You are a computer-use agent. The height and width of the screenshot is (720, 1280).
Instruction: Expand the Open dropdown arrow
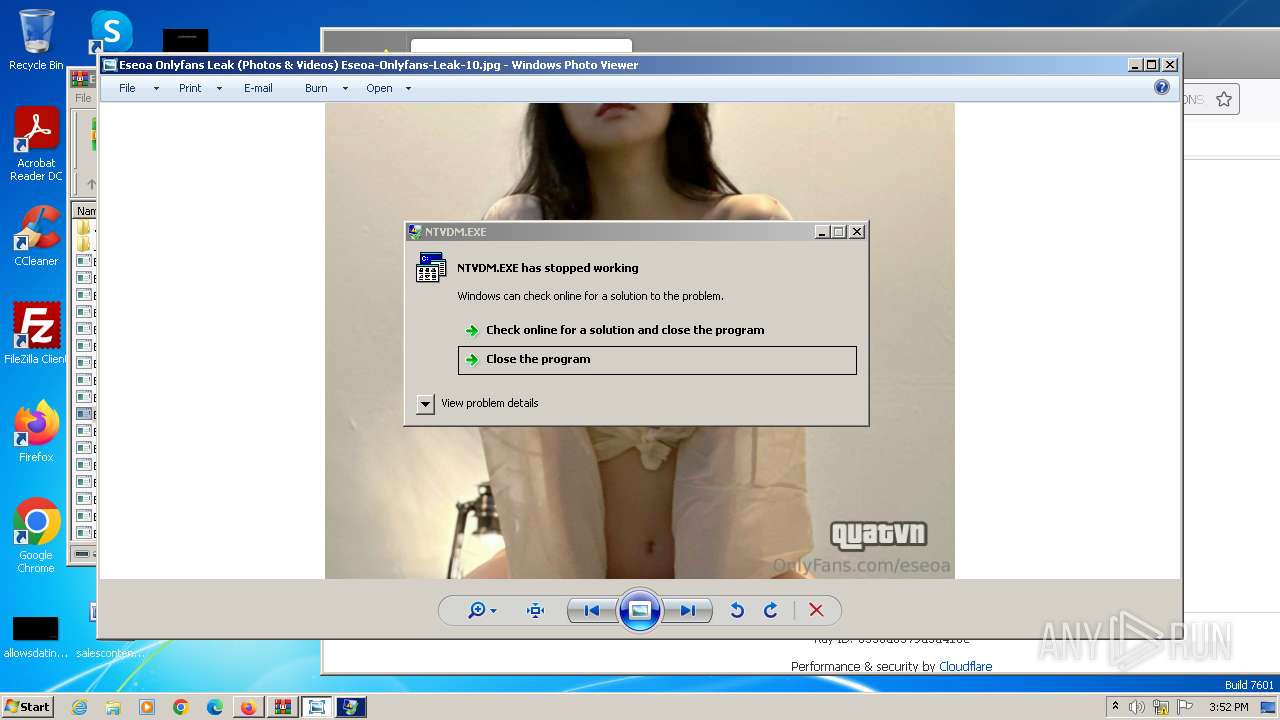408,88
